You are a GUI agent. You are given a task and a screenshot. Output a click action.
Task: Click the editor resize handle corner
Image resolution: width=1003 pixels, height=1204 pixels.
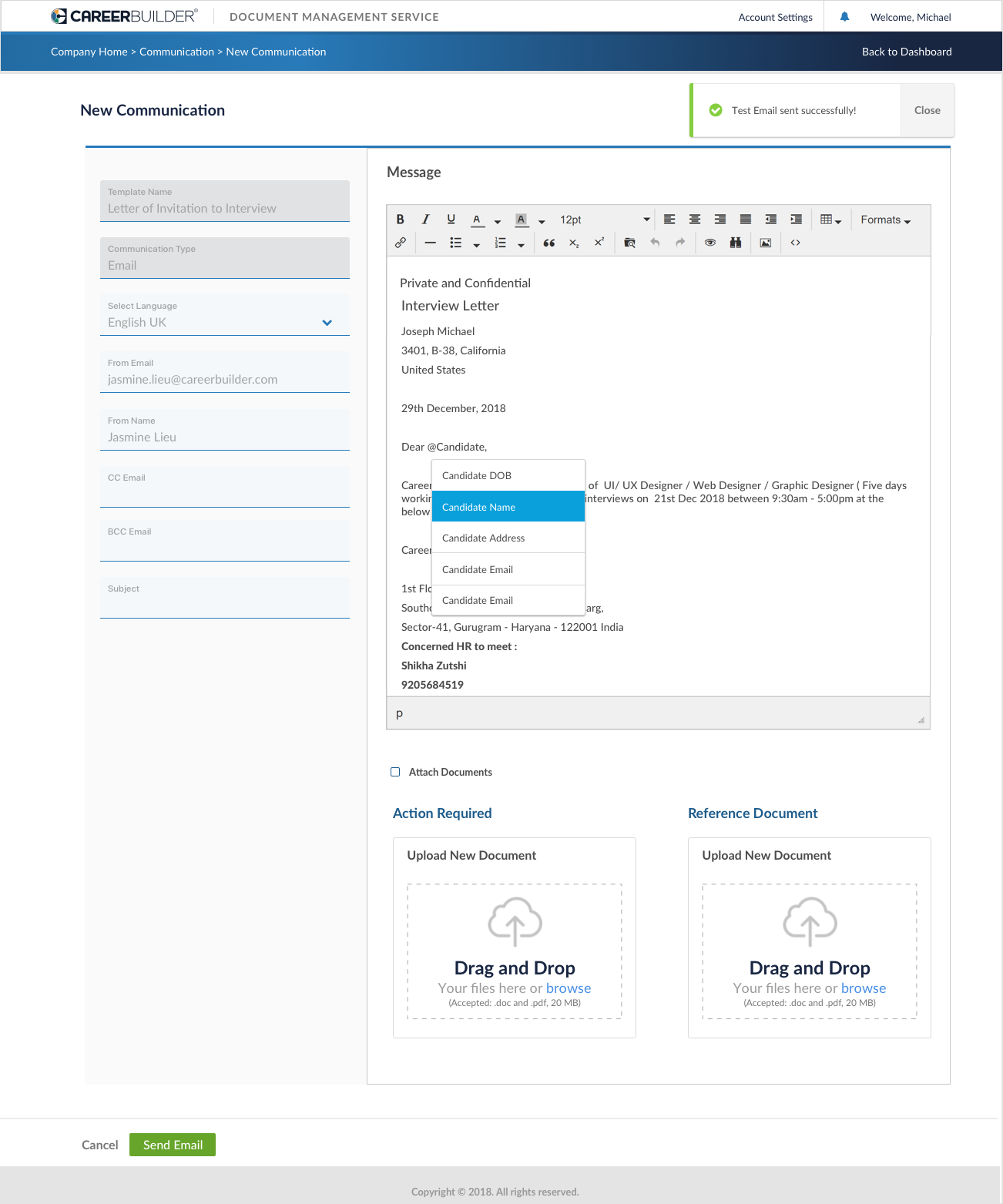click(921, 720)
